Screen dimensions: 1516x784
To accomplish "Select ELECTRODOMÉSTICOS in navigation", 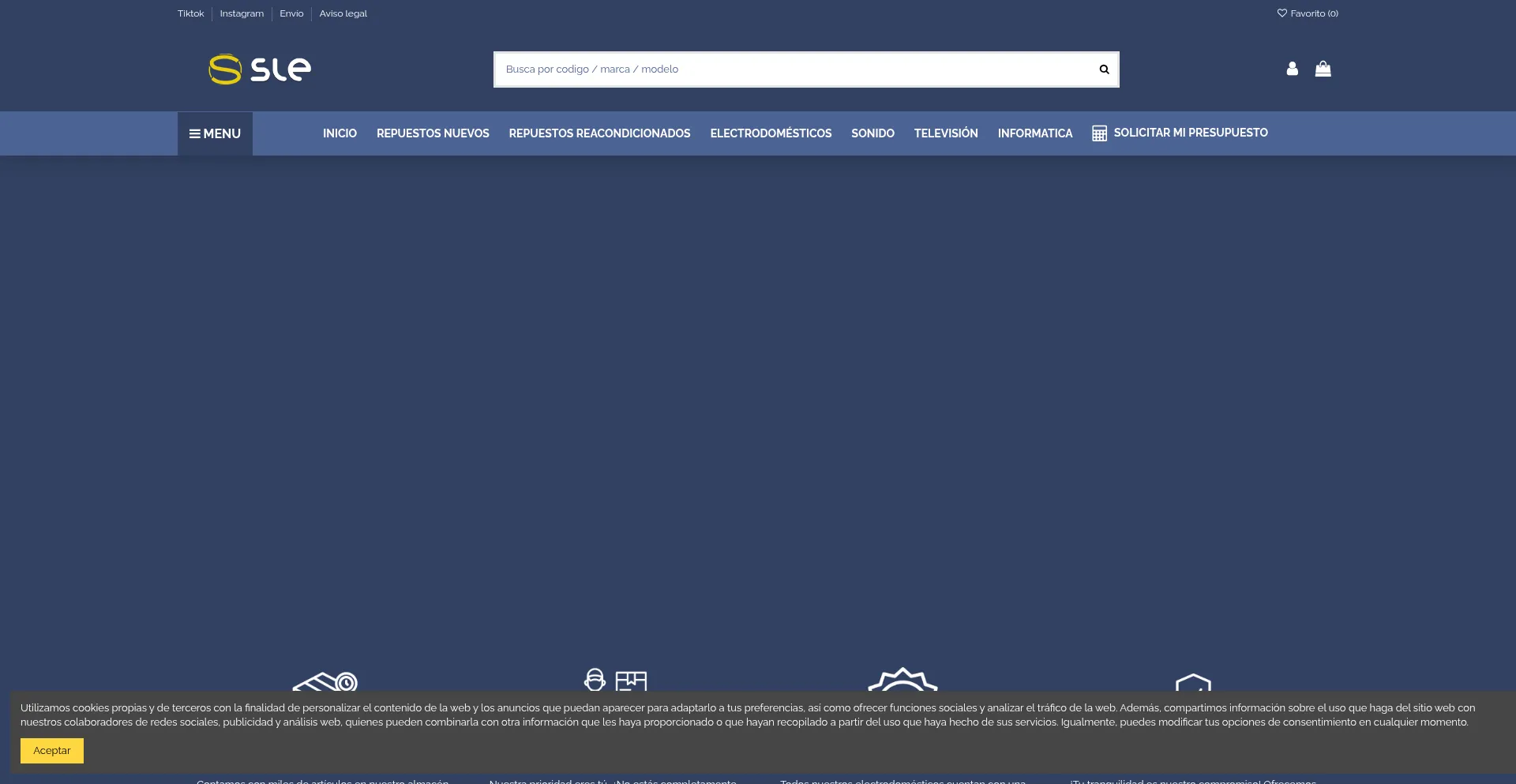I will click(x=771, y=133).
